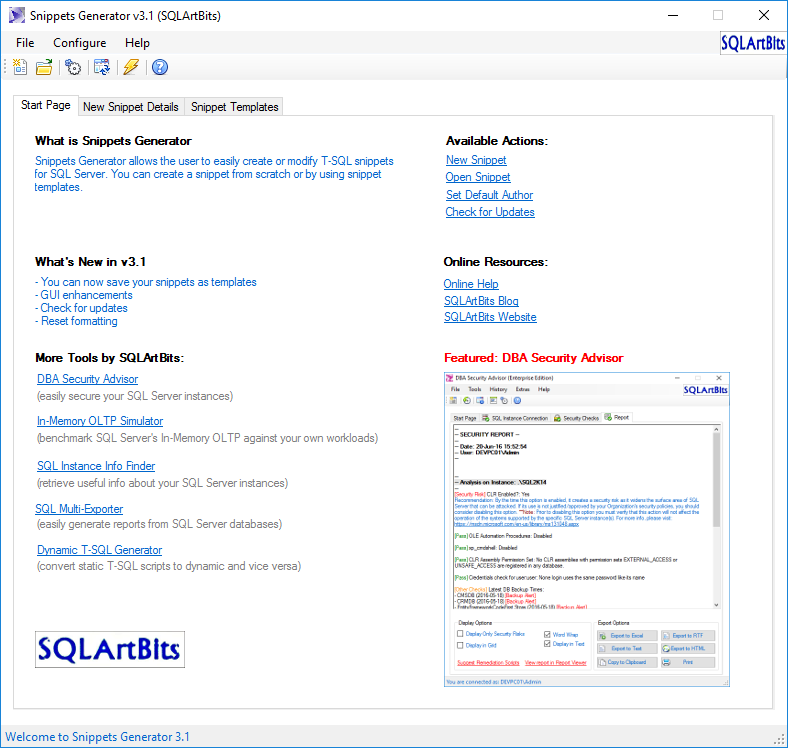Close the Snippets Generator window
Image resolution: width=788 pixels, height=748 pixels.
pos(764,16)
